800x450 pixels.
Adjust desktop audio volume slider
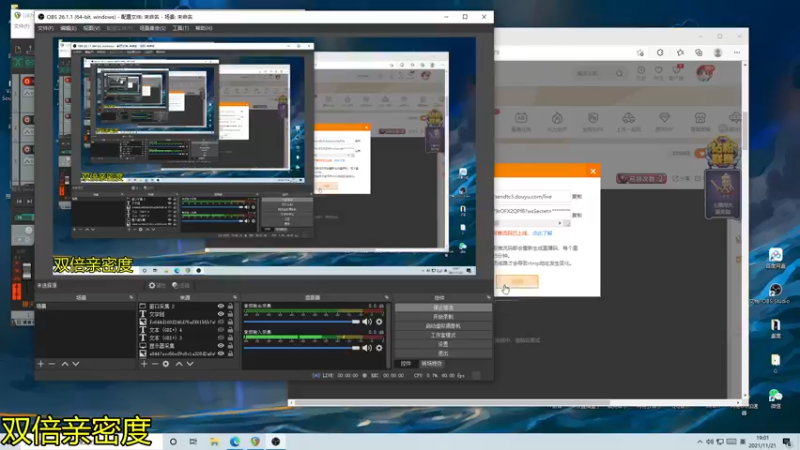(302, 322)
